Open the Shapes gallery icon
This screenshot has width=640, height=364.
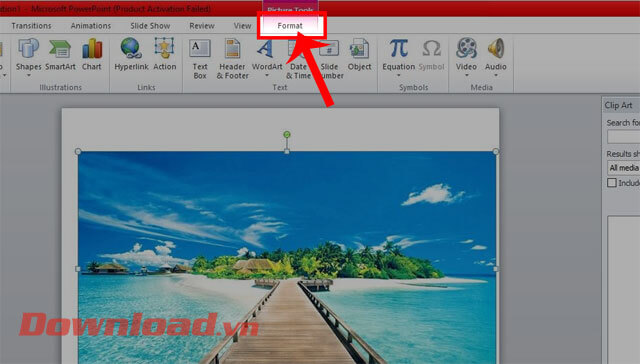coord(28,49)
